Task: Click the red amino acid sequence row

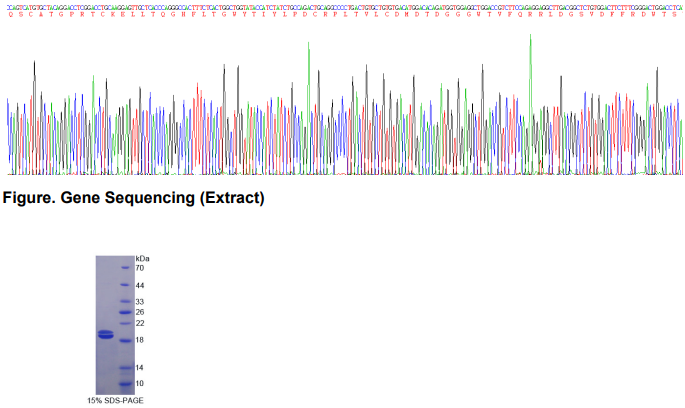Action: [x=345, y=14]
